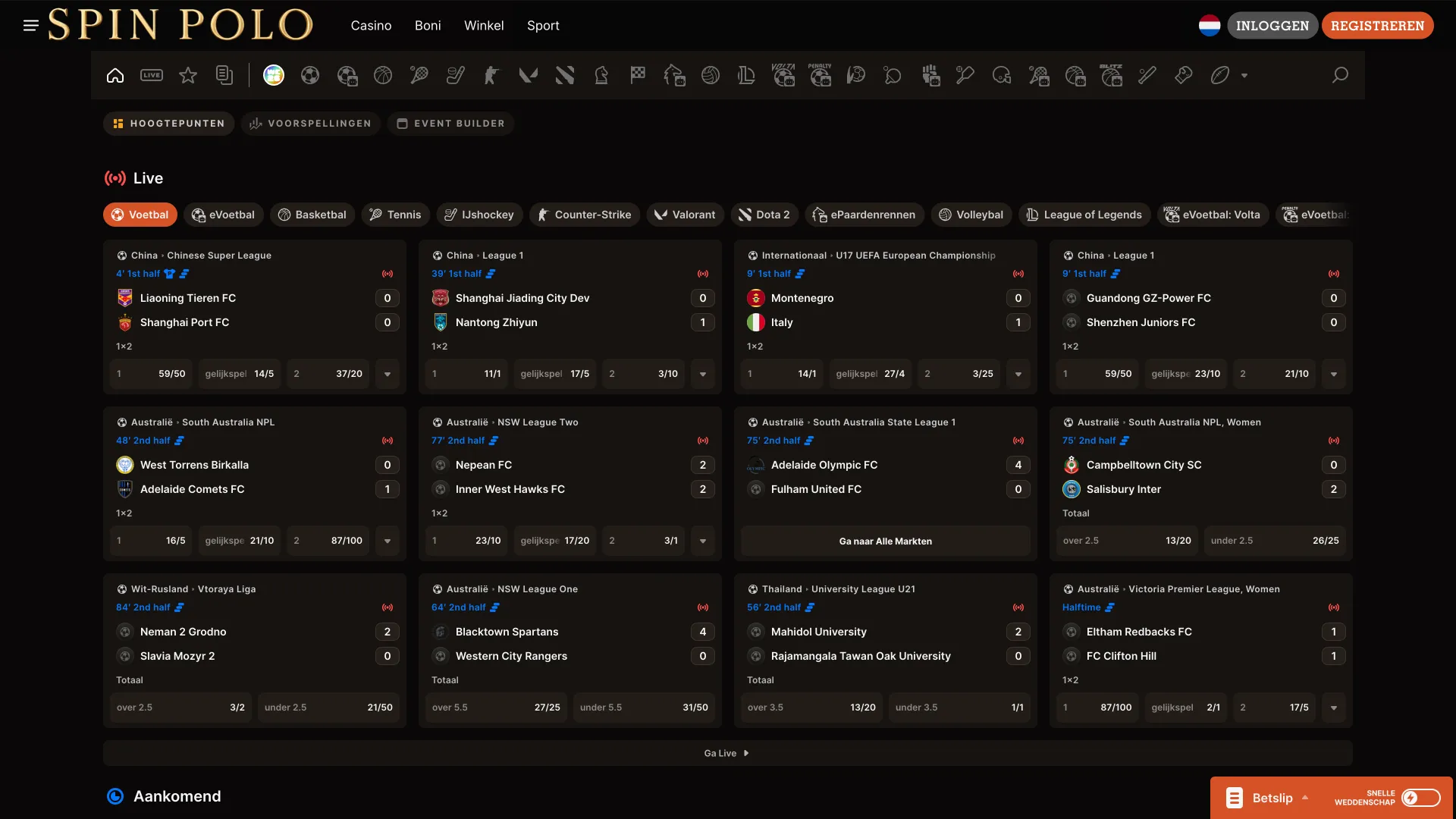1456x819 pixels.
Task: Pick under 2.5 at 21/50 for Neman 2 Grodno
Action: (x=328, y=708)
